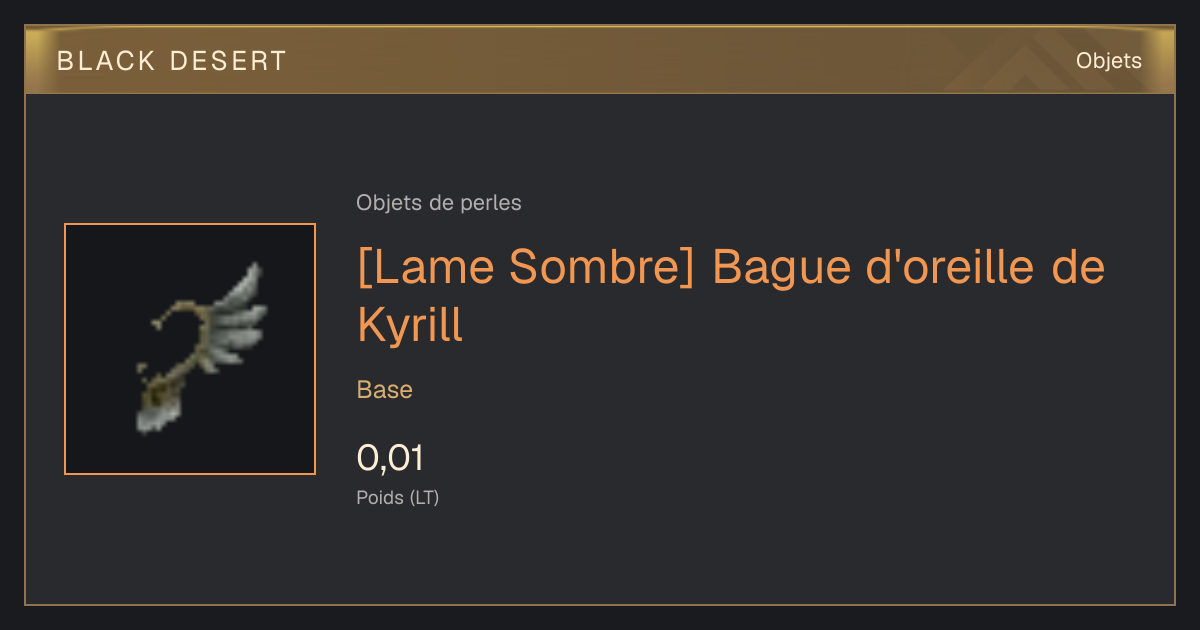Open the BLACK DESERT header title
The height and width of the screenshot is (630, 1200).
coord(172,61)
